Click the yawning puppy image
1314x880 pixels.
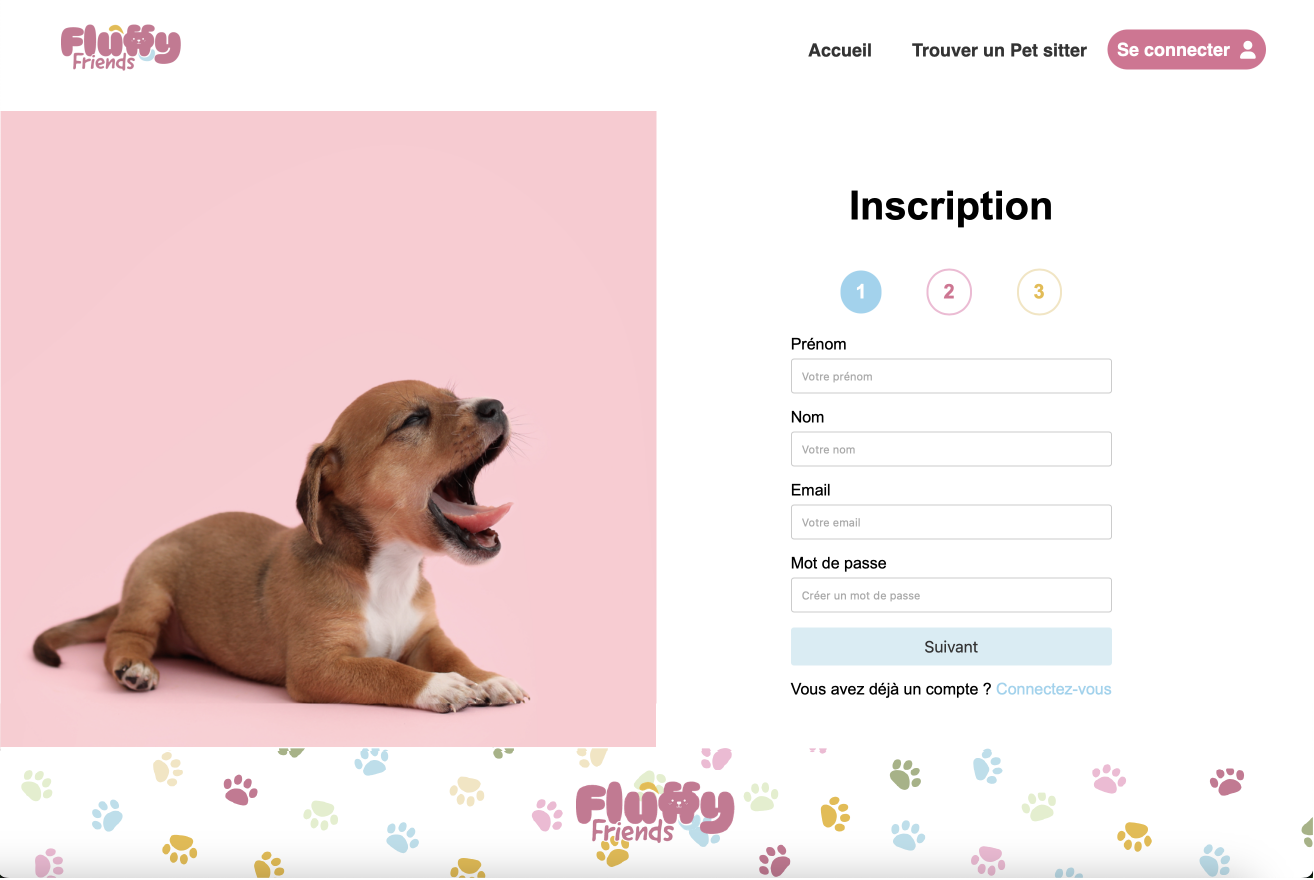click(328, 429)
